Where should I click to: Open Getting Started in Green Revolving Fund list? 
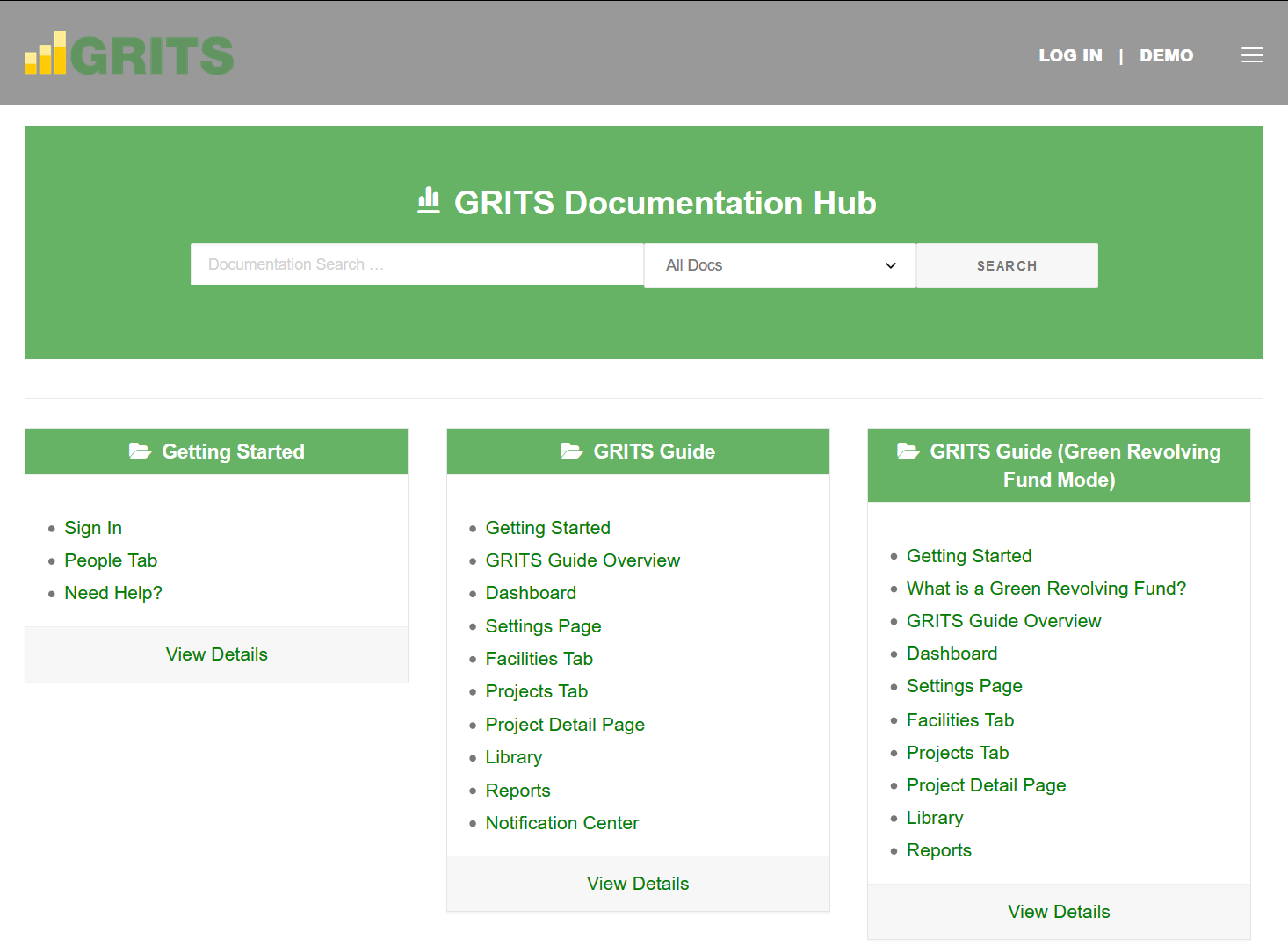tap(969, 556)
